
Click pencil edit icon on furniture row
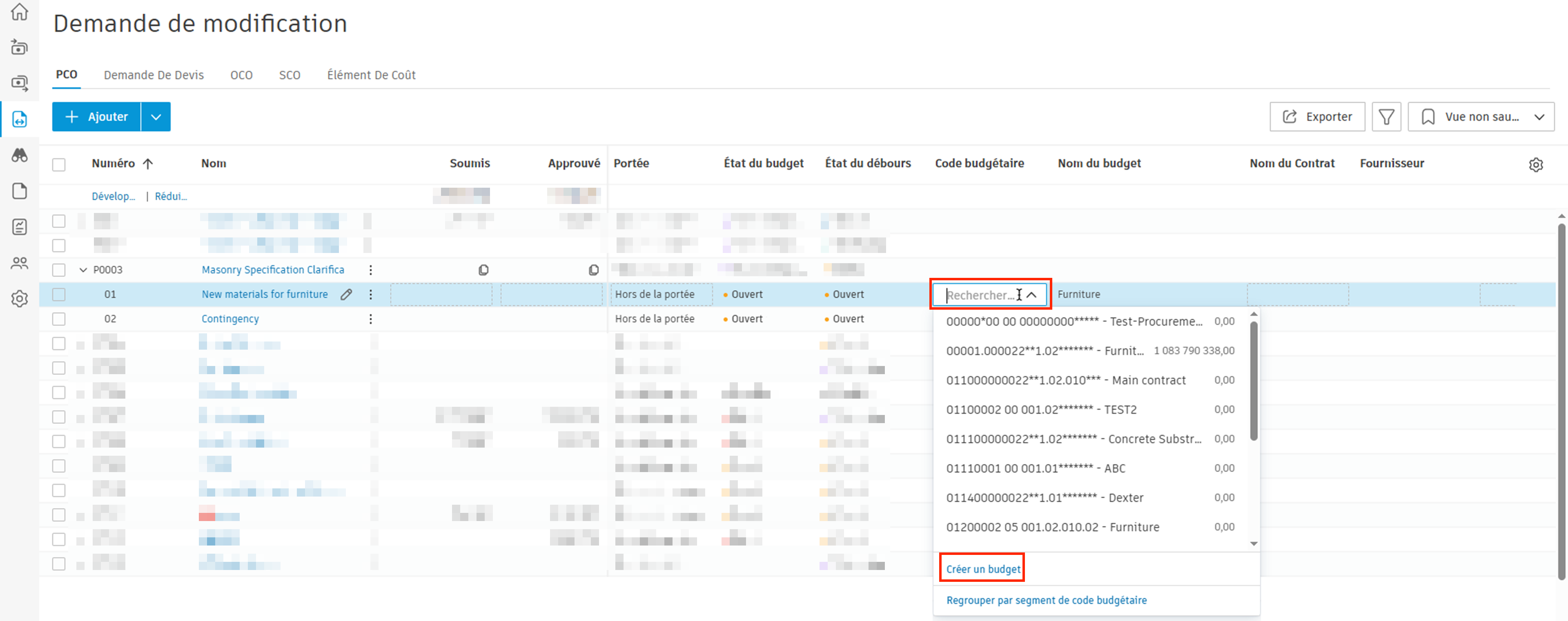click(346, 294)
